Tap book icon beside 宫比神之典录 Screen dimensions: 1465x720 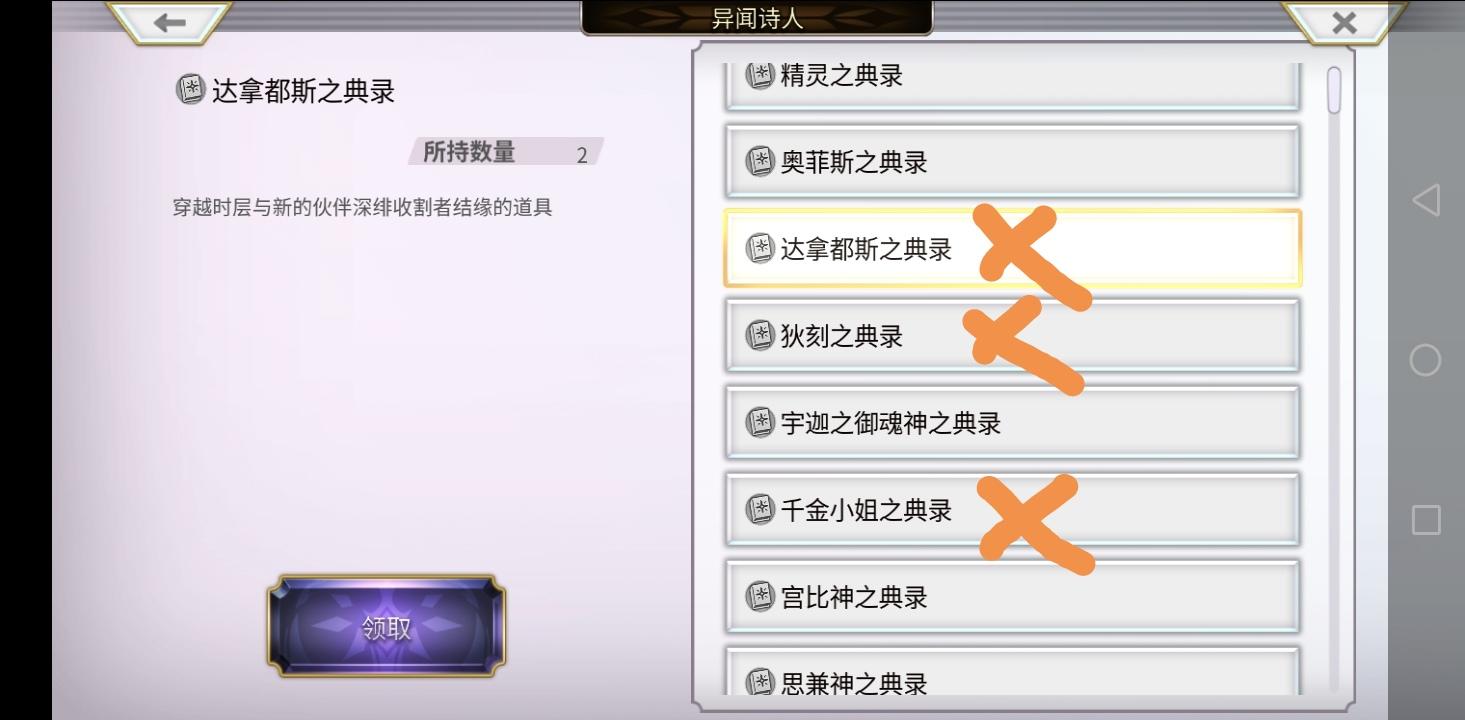(761, 597)
